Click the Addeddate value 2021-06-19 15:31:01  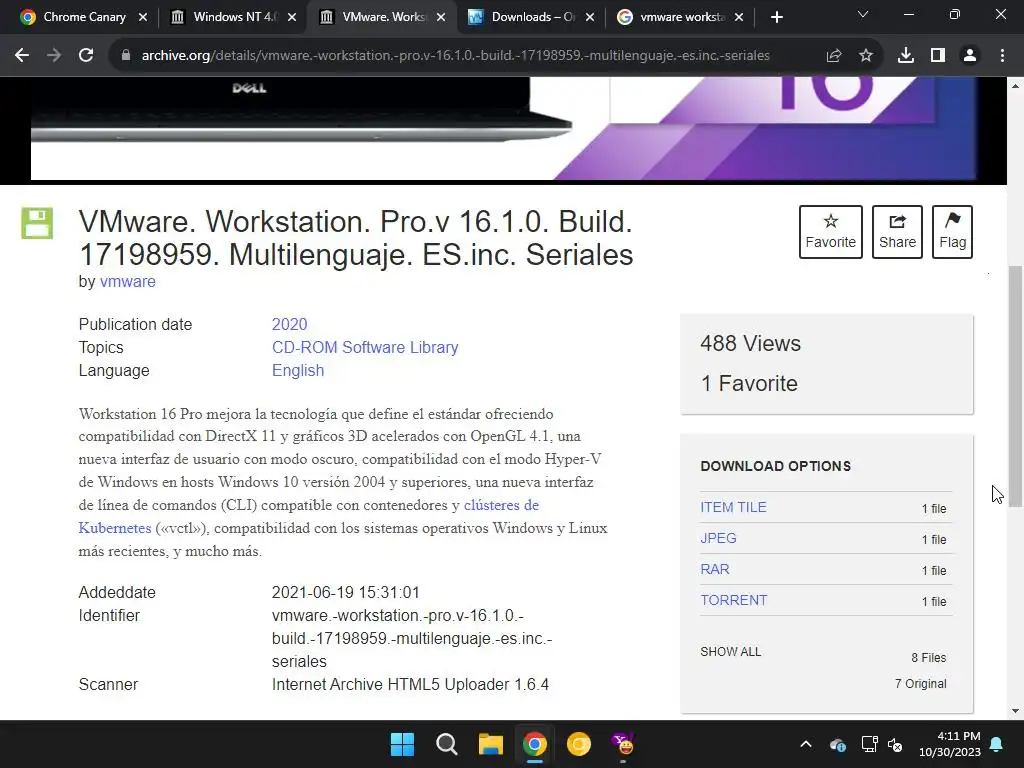(345, 592)
